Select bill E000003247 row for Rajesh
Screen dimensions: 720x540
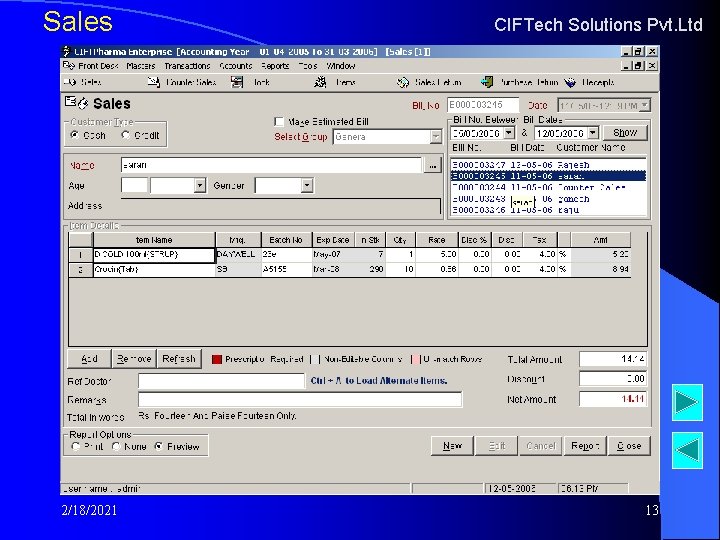tap(548, 165)
